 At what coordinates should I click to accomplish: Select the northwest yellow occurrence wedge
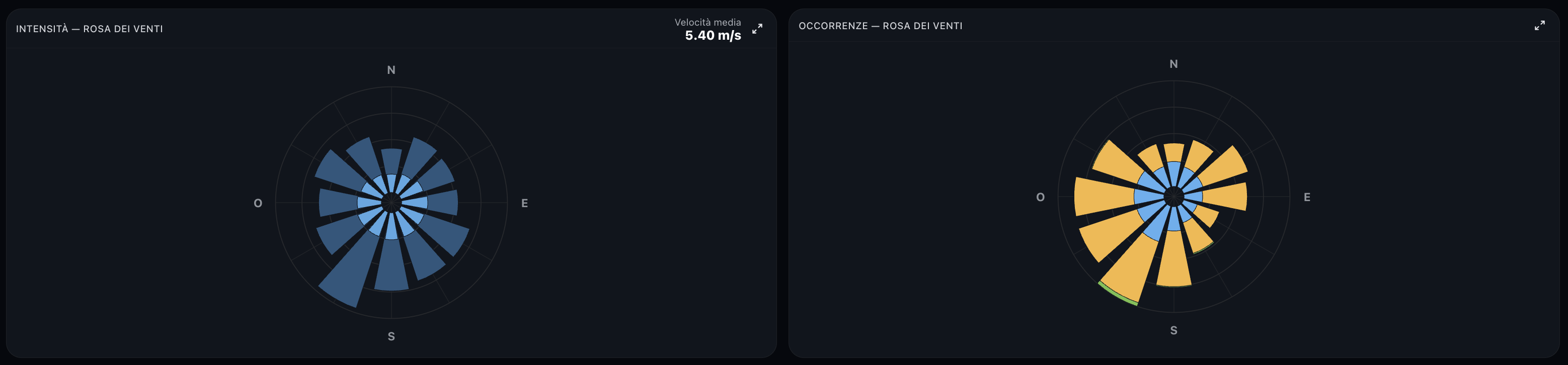tap(1117, 162)
